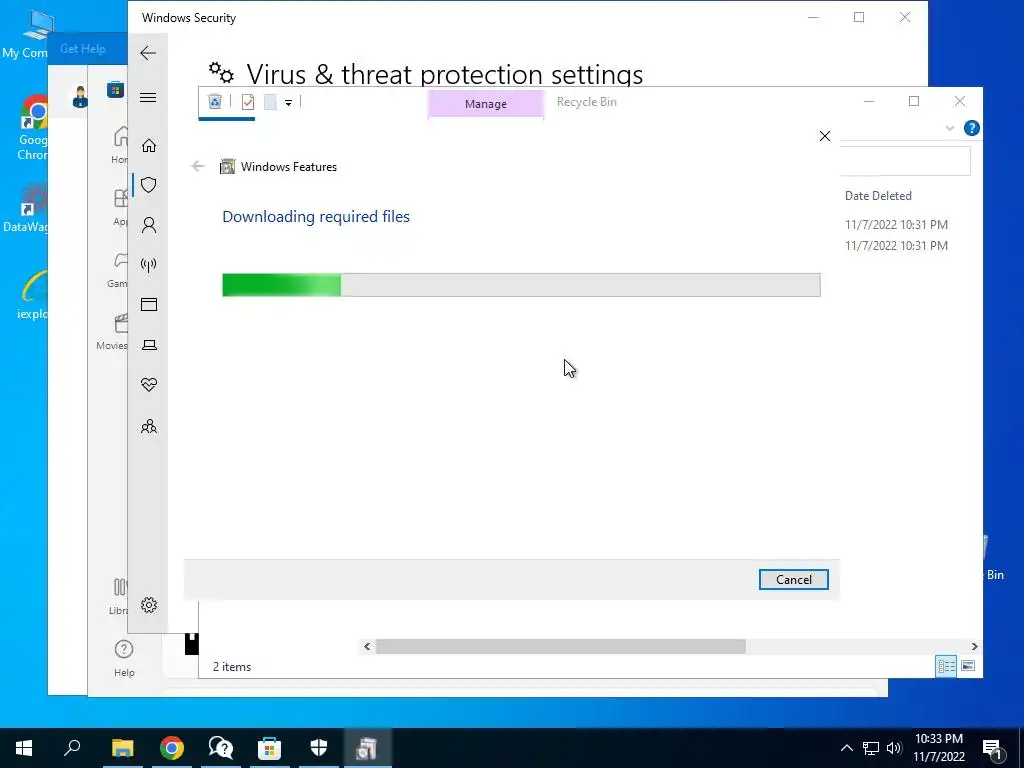Select first 11/7/2022 10:31 PM entry
This screenshot has width=1024, height=768.
(x=896, y=225)
